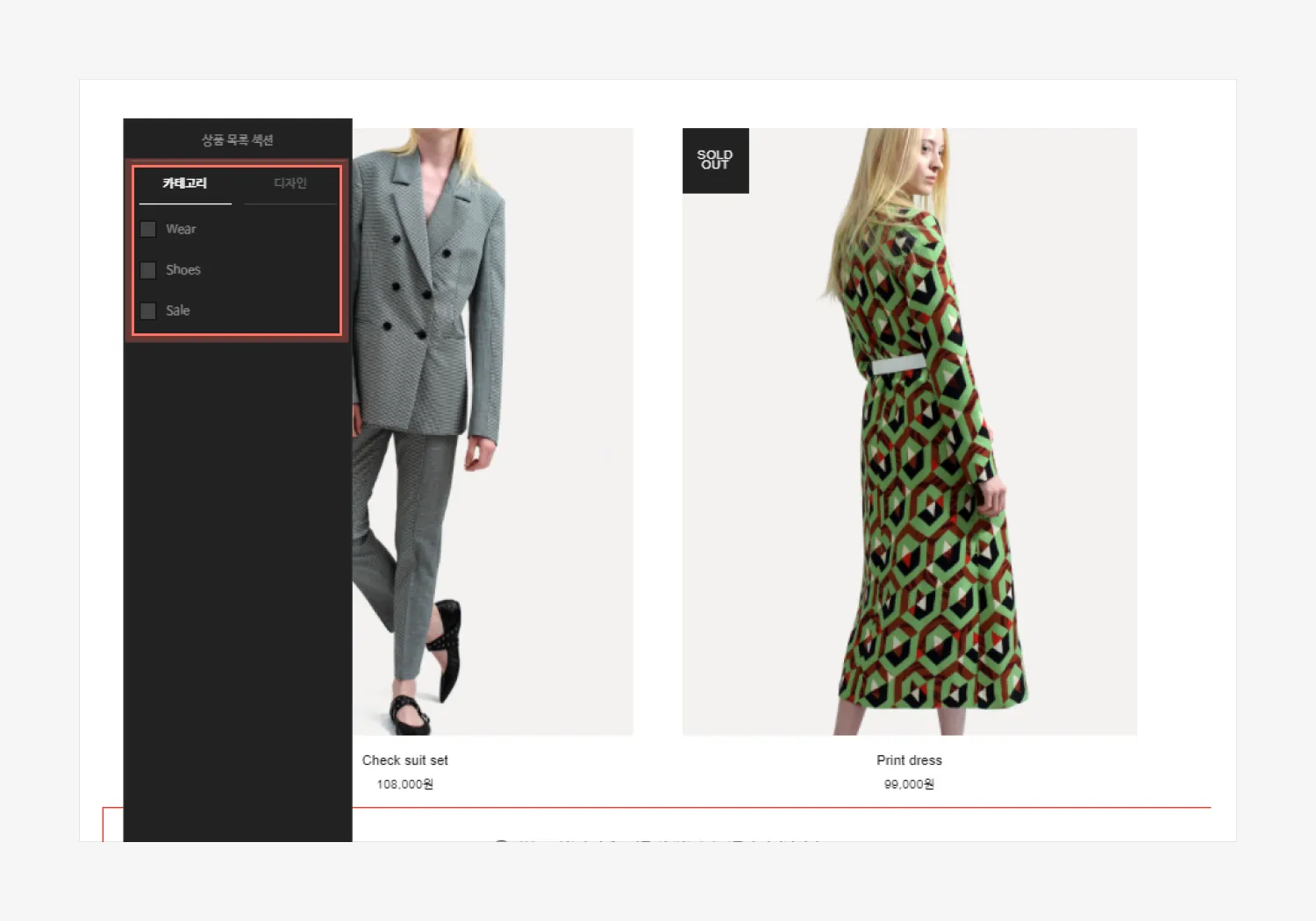Tick the Sale category checkbox
Screen dimensions: 1316x921
(148, 311)
